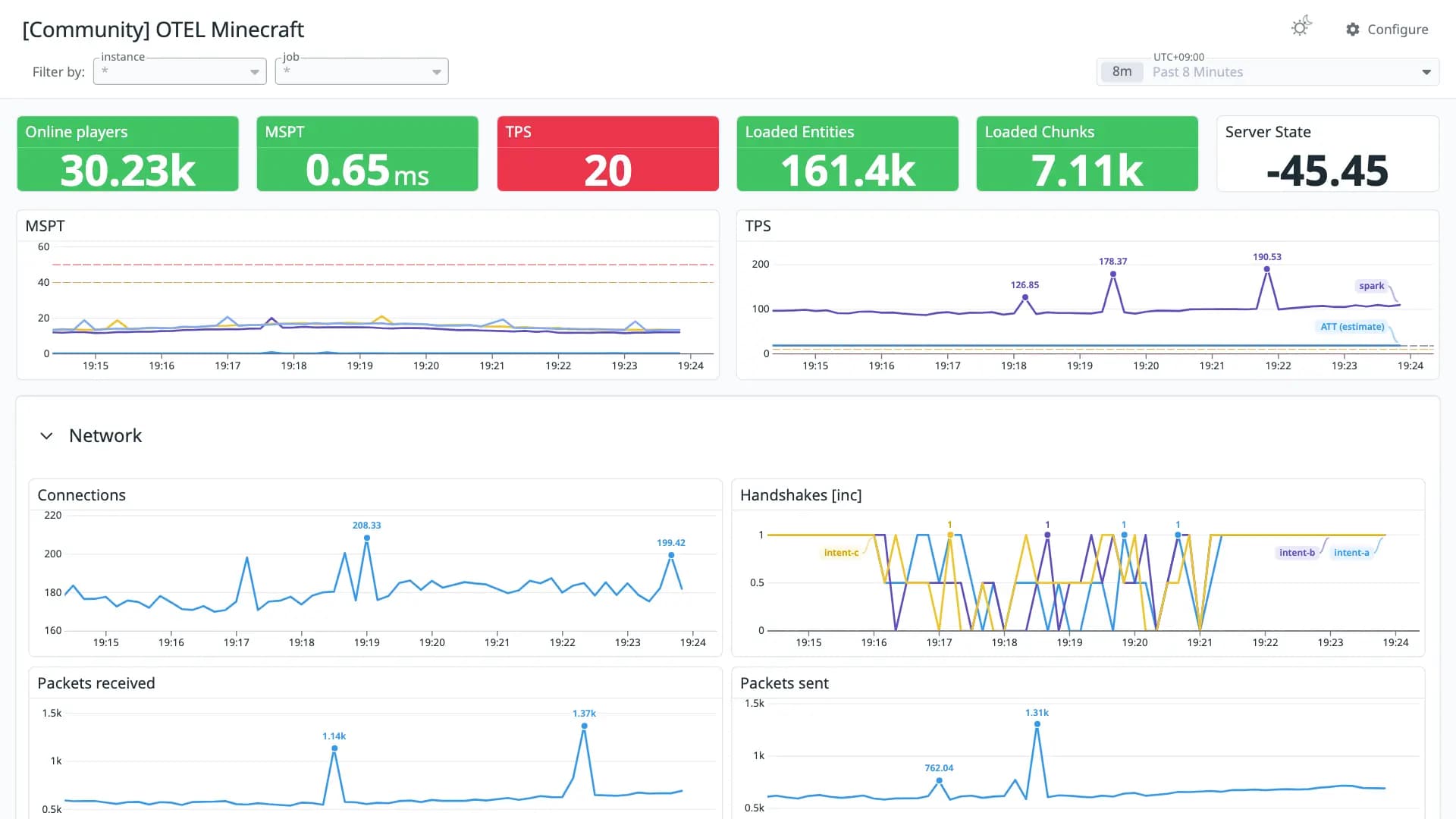Screen dimensions: 1456x819
Task: Open the Past 8 Minutes time range selector
Action: coord(1267,72)
